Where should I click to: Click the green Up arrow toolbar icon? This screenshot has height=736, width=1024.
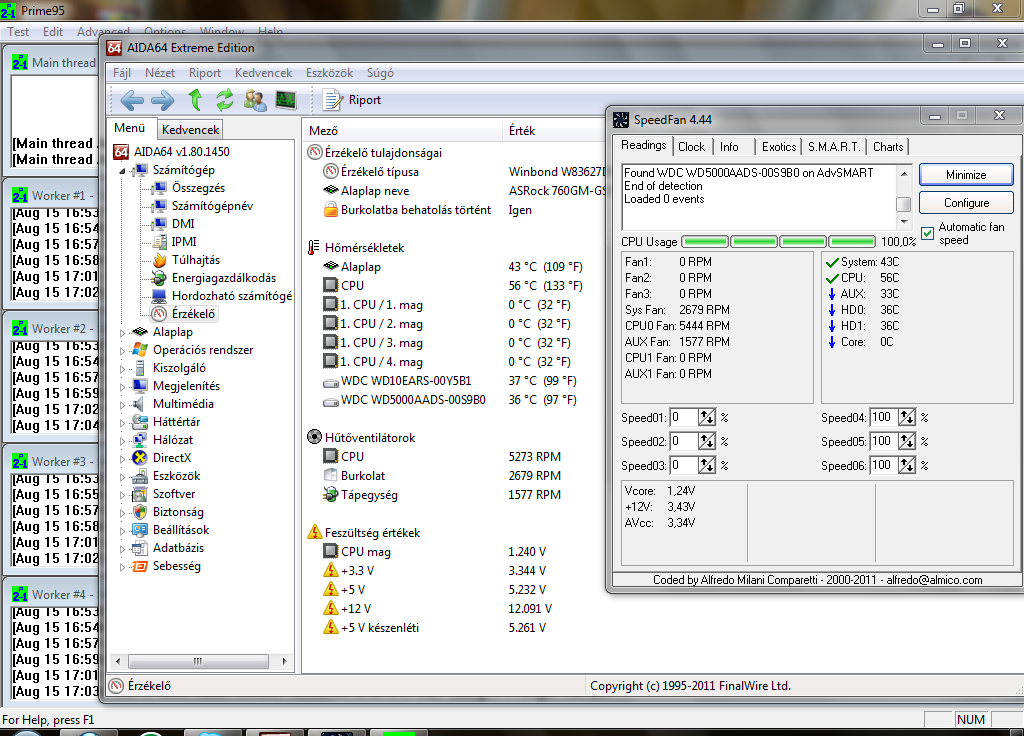[195, 100]
